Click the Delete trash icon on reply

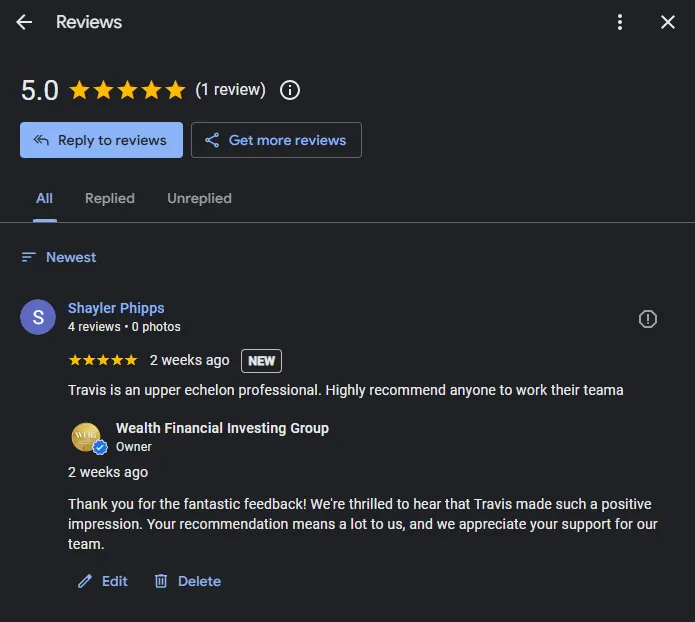point(161,581)
